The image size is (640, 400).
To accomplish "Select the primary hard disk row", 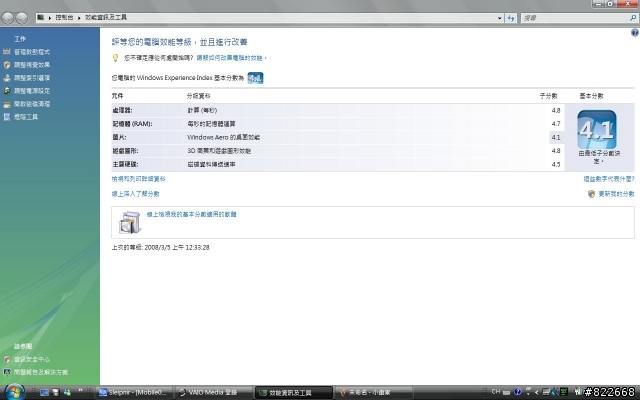I will pyautogui.click(x=338, y=164).
